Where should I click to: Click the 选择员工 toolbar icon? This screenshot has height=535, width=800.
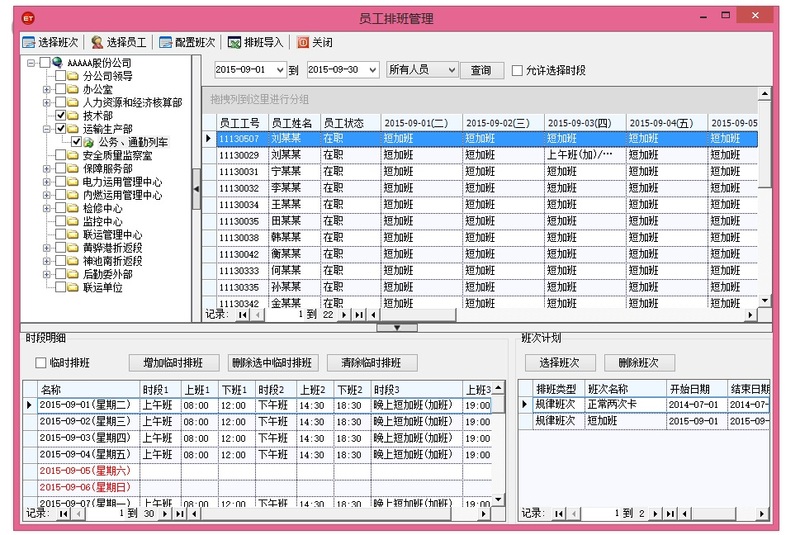[x=97, y=42]
